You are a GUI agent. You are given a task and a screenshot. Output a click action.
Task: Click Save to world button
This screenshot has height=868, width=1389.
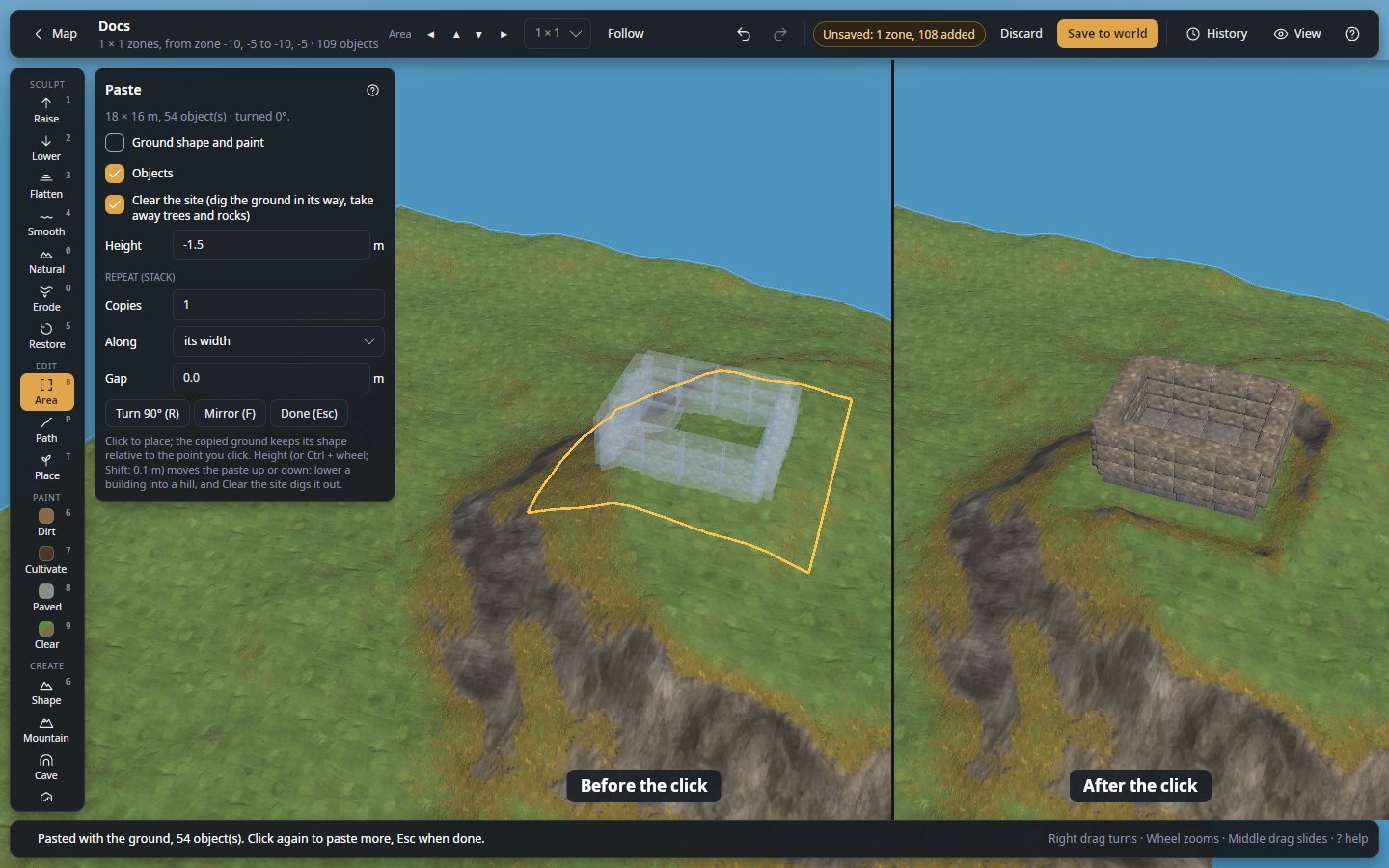point(1107,34)
